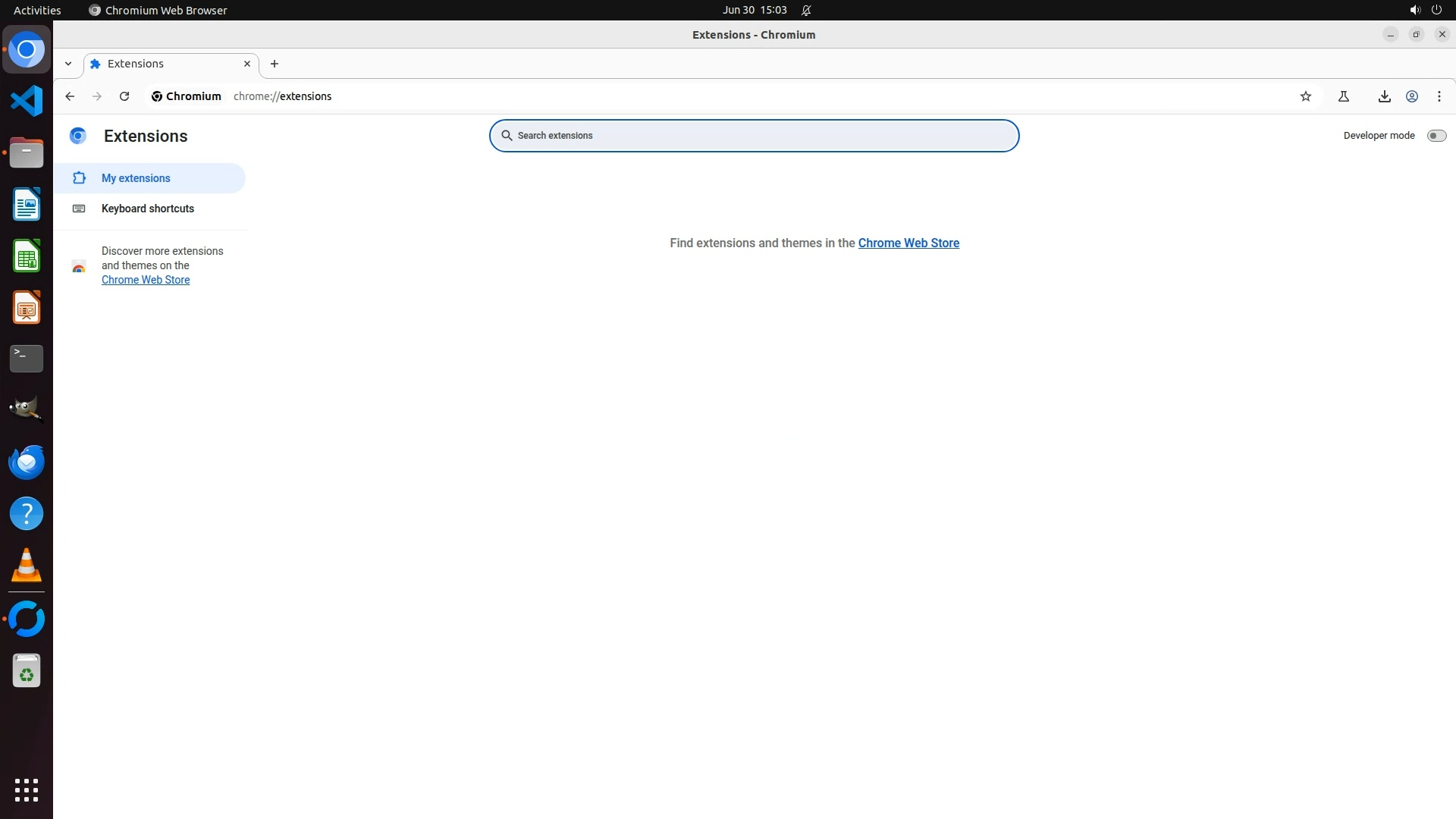The image size is (1456, 819).
Task: Toggle notifications bell in top bar
Action: click(x=806, y=10)
